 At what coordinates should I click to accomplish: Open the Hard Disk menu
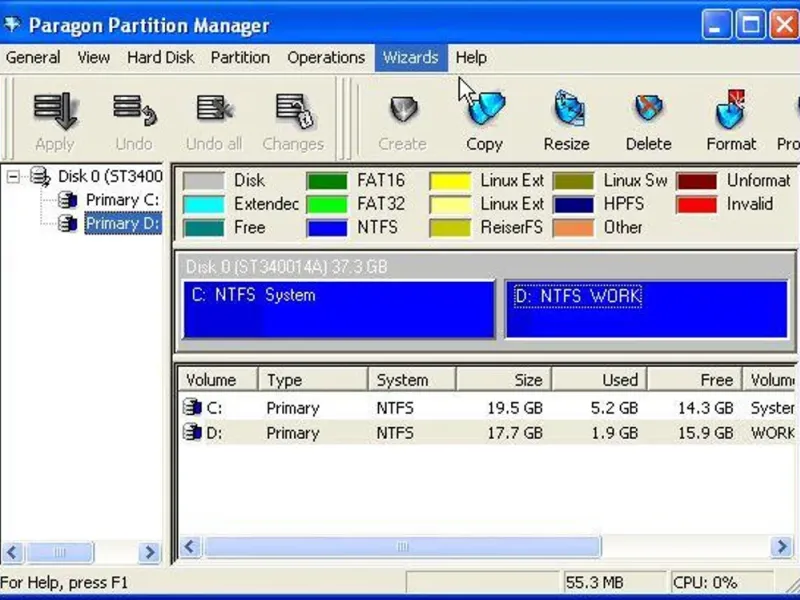coord(160,58)
